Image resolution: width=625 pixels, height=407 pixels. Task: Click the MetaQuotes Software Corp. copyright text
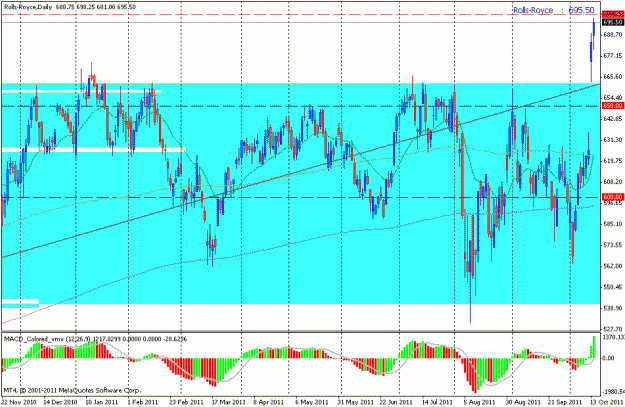72,390
